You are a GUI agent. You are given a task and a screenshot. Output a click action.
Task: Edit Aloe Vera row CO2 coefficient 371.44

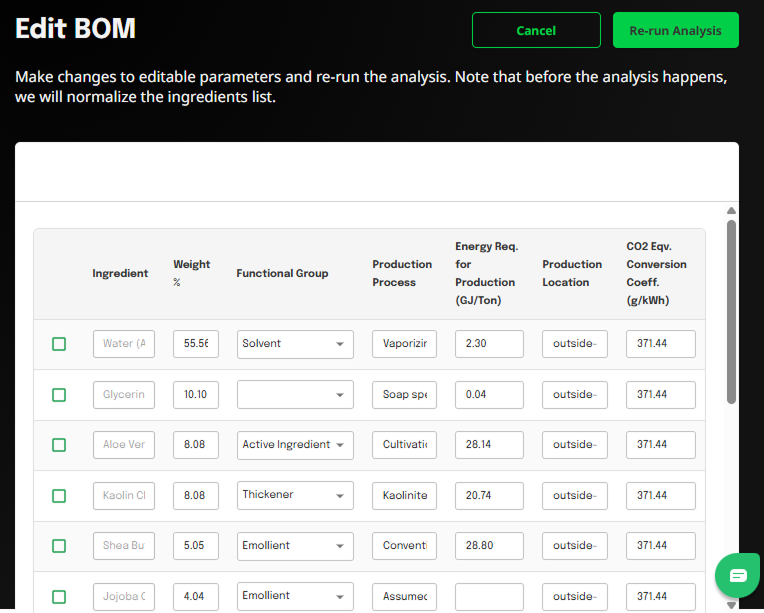661,445
